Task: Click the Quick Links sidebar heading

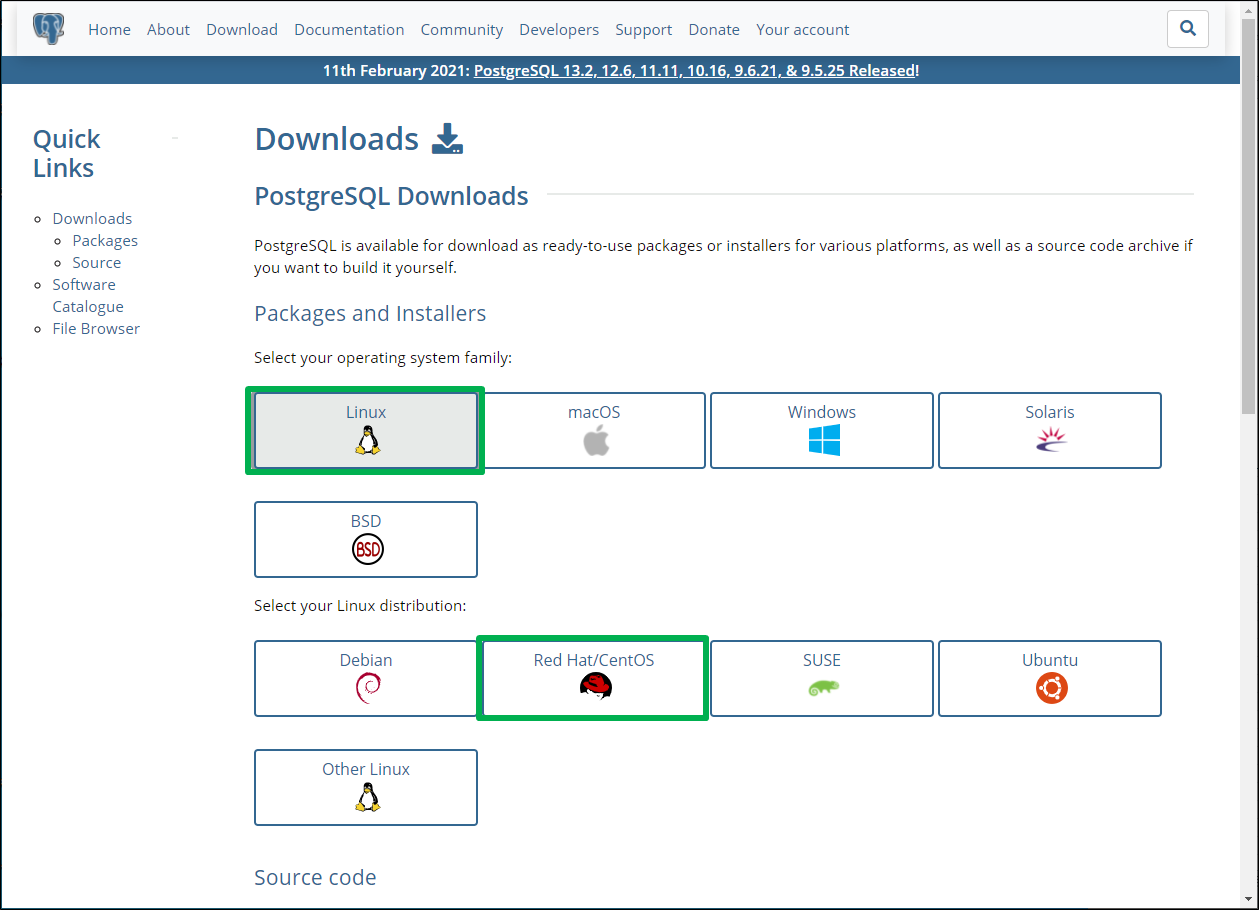Action: [67, 153]
